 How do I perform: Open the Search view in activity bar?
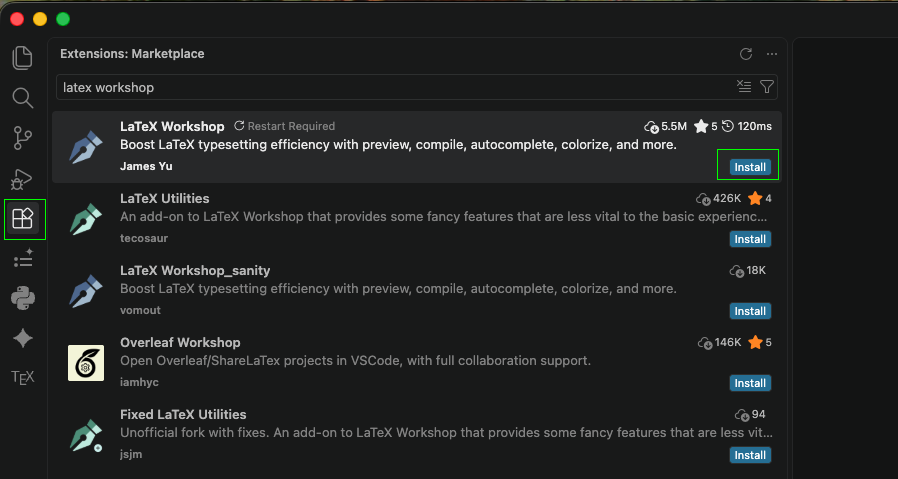coord(23,98)
